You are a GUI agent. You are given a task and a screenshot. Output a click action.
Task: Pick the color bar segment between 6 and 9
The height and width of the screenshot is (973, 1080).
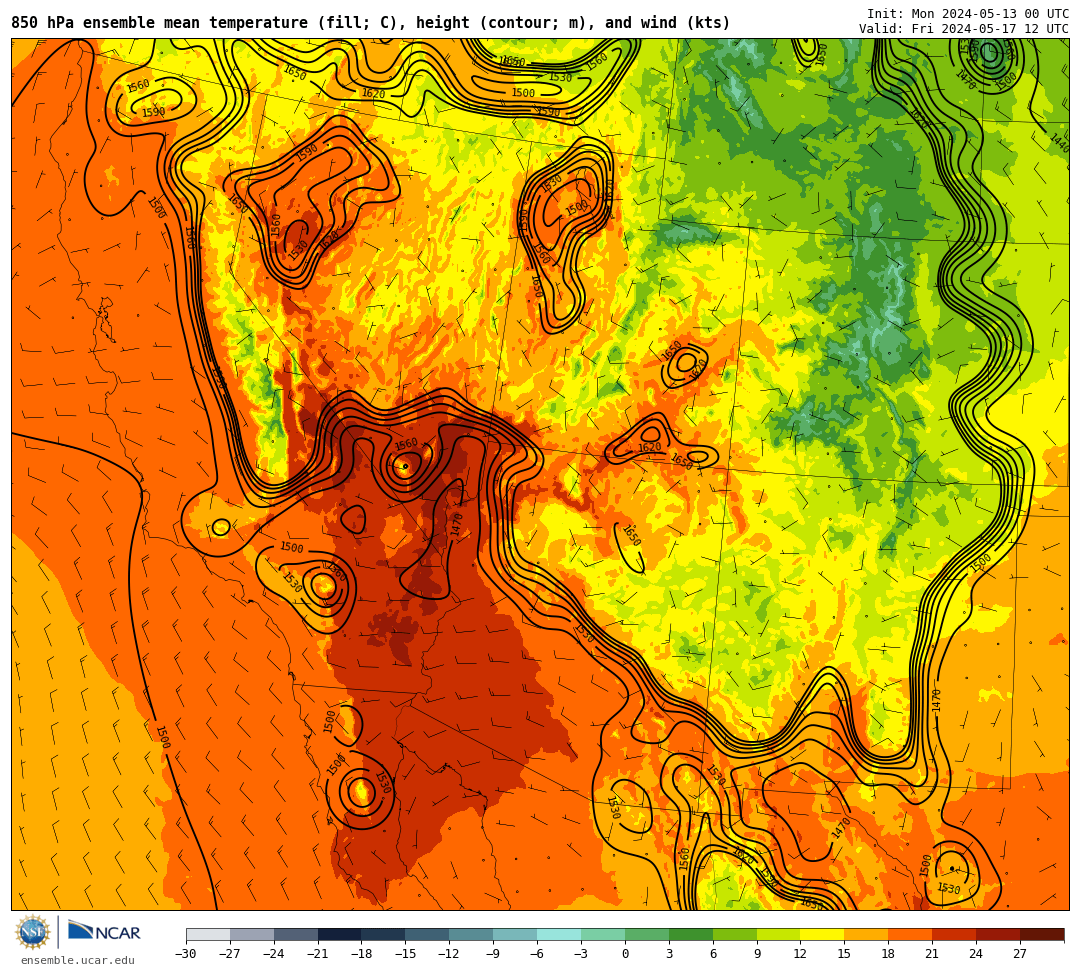(735, 934)
